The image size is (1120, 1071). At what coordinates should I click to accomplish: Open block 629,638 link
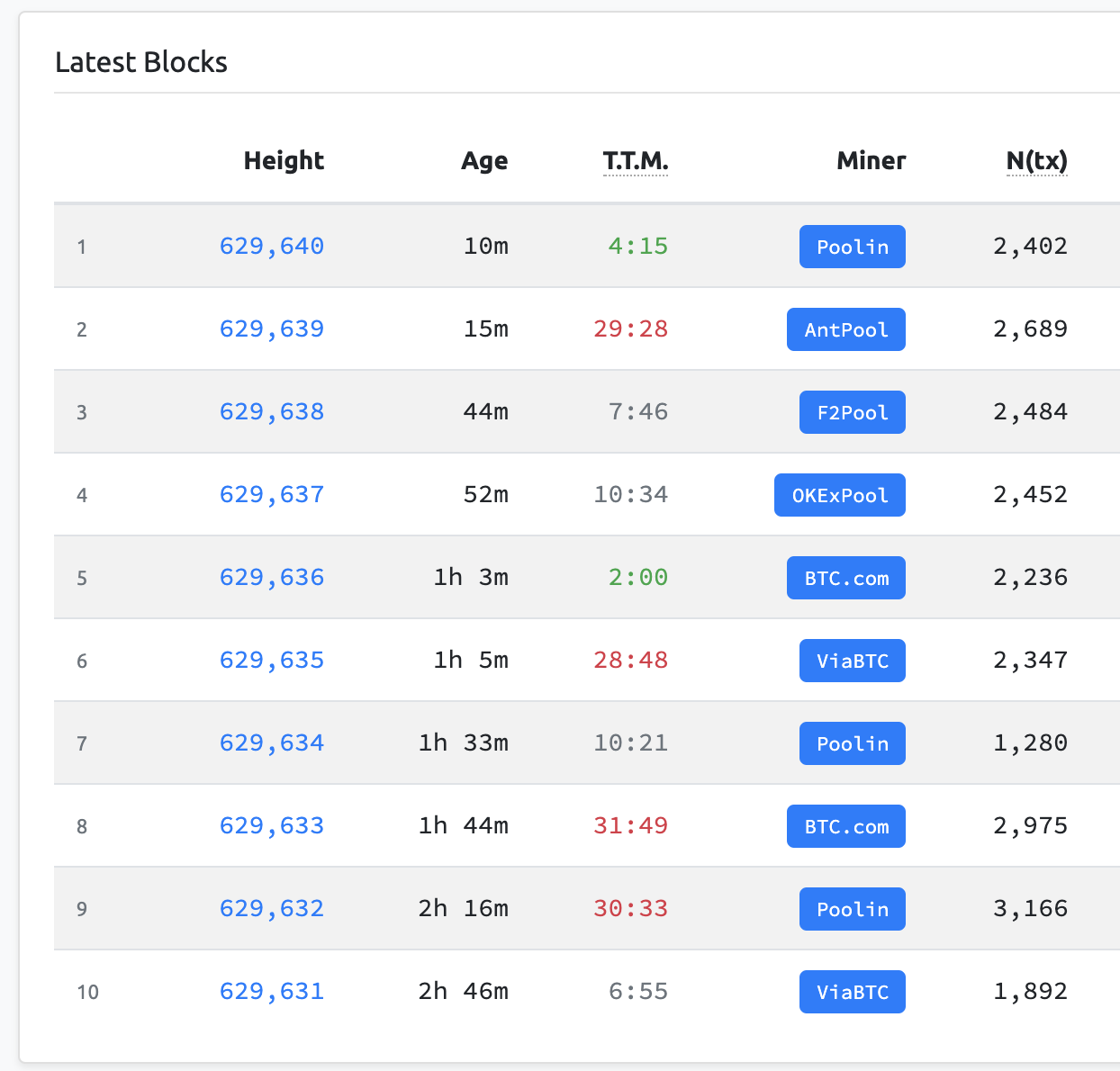[x=272, y=411]
